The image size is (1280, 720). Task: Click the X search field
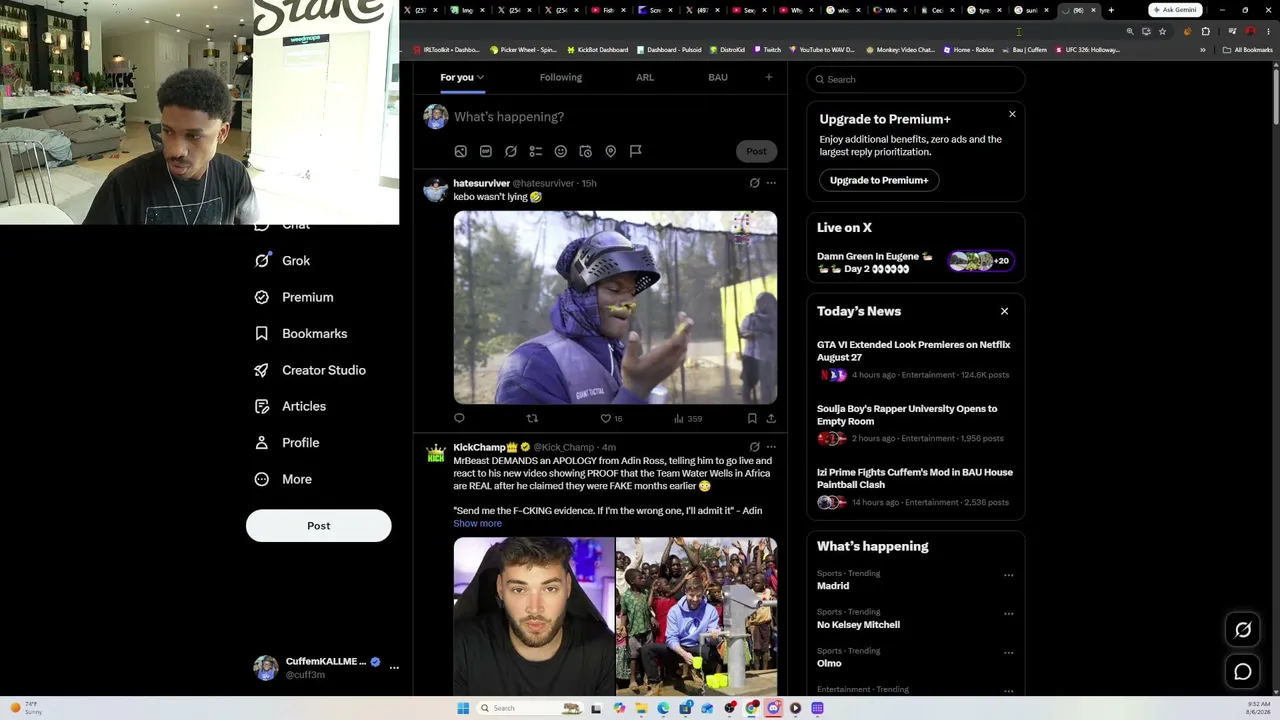916,79
